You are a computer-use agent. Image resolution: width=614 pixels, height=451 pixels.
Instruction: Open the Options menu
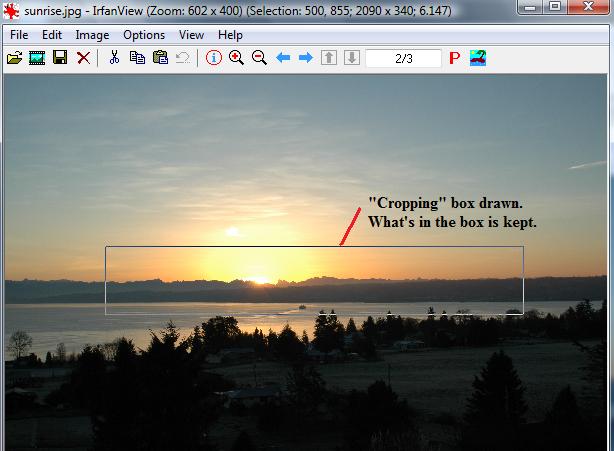tap(144, 35)
